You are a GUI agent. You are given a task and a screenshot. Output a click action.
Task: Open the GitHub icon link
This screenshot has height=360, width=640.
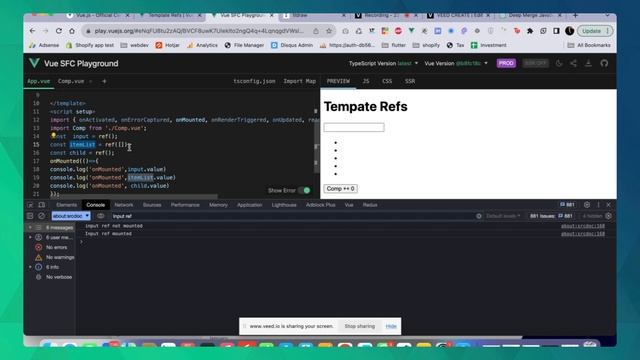(604, 63)
